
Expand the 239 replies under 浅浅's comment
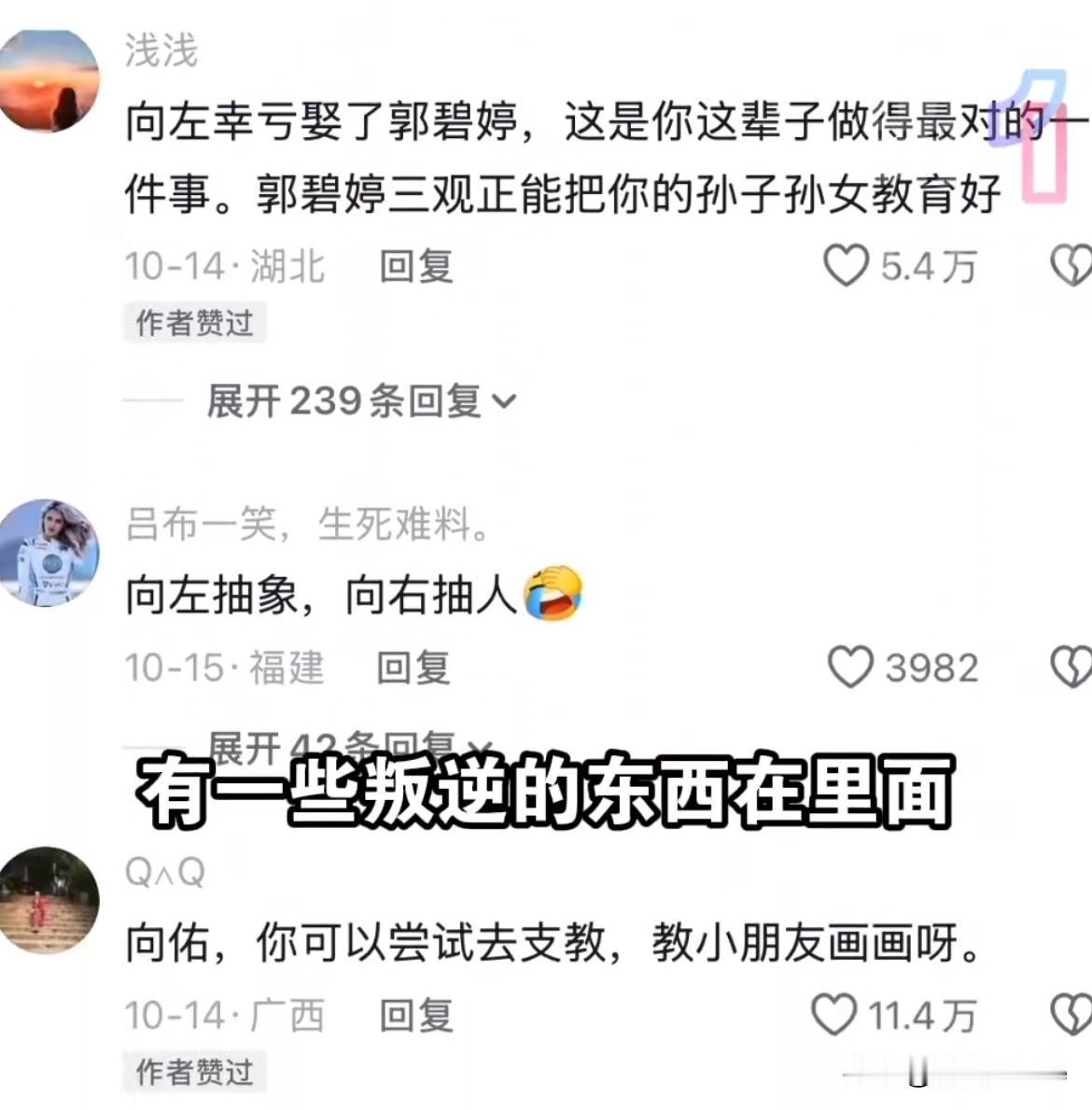[x=361, y=401]
